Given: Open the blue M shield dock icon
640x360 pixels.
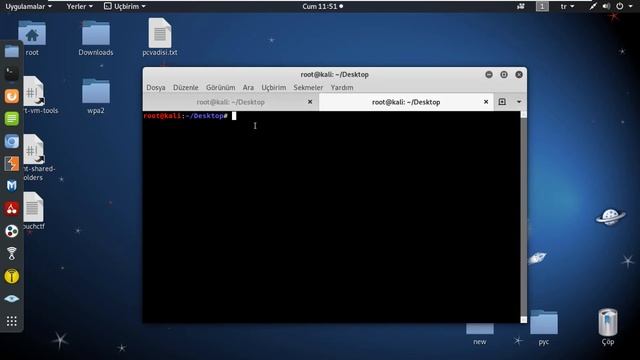Looking at the screenshot, I should click(x=11, y=186).
